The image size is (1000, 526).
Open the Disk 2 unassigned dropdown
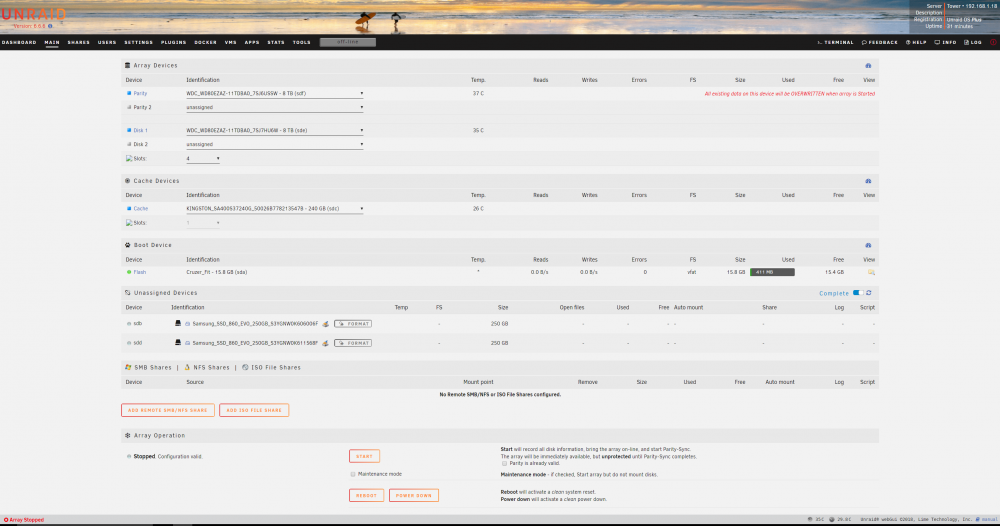tap(274, 145)
